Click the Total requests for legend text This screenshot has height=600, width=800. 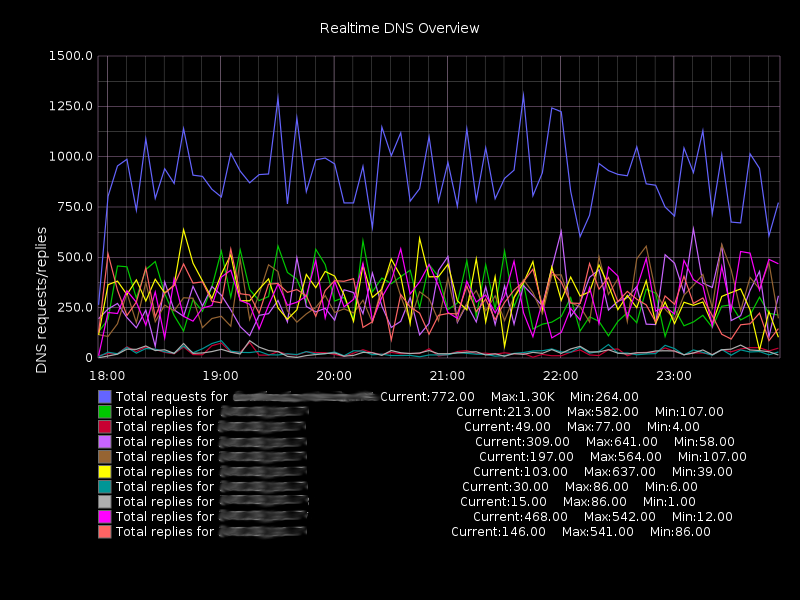pyautogui.click(x=172, y=397)
